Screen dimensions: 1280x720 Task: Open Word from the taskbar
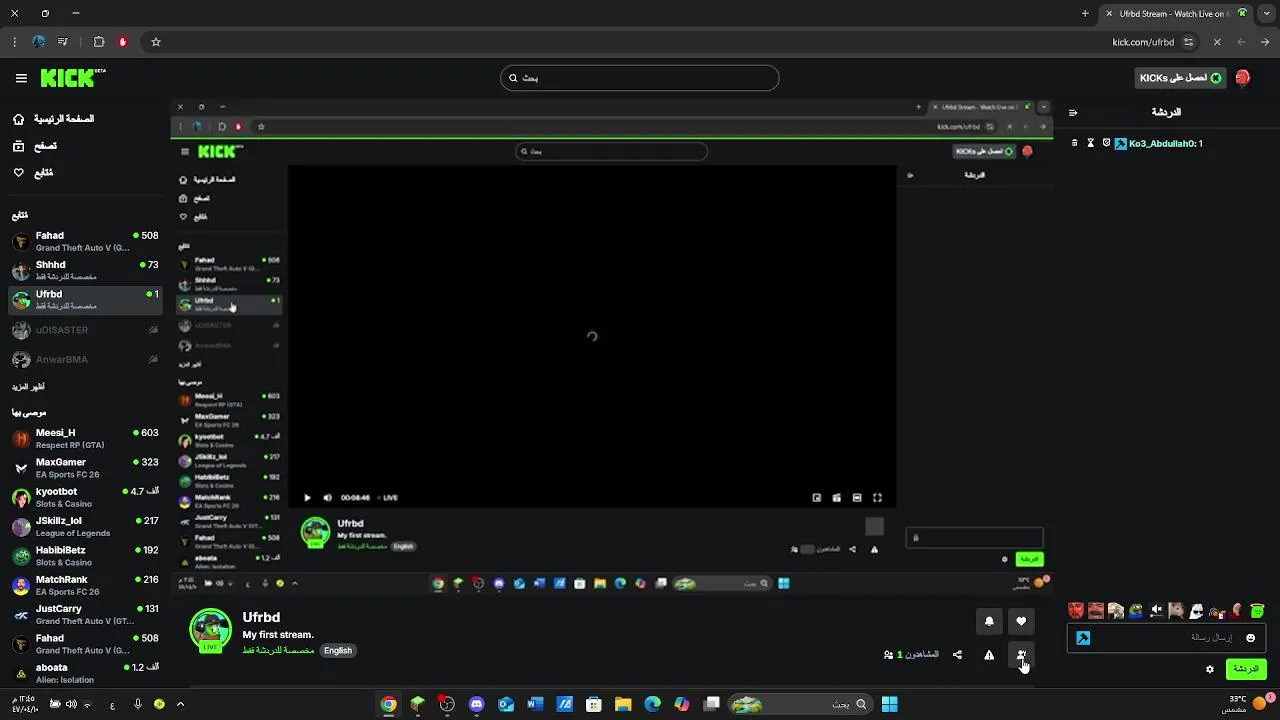click(535, 704)
